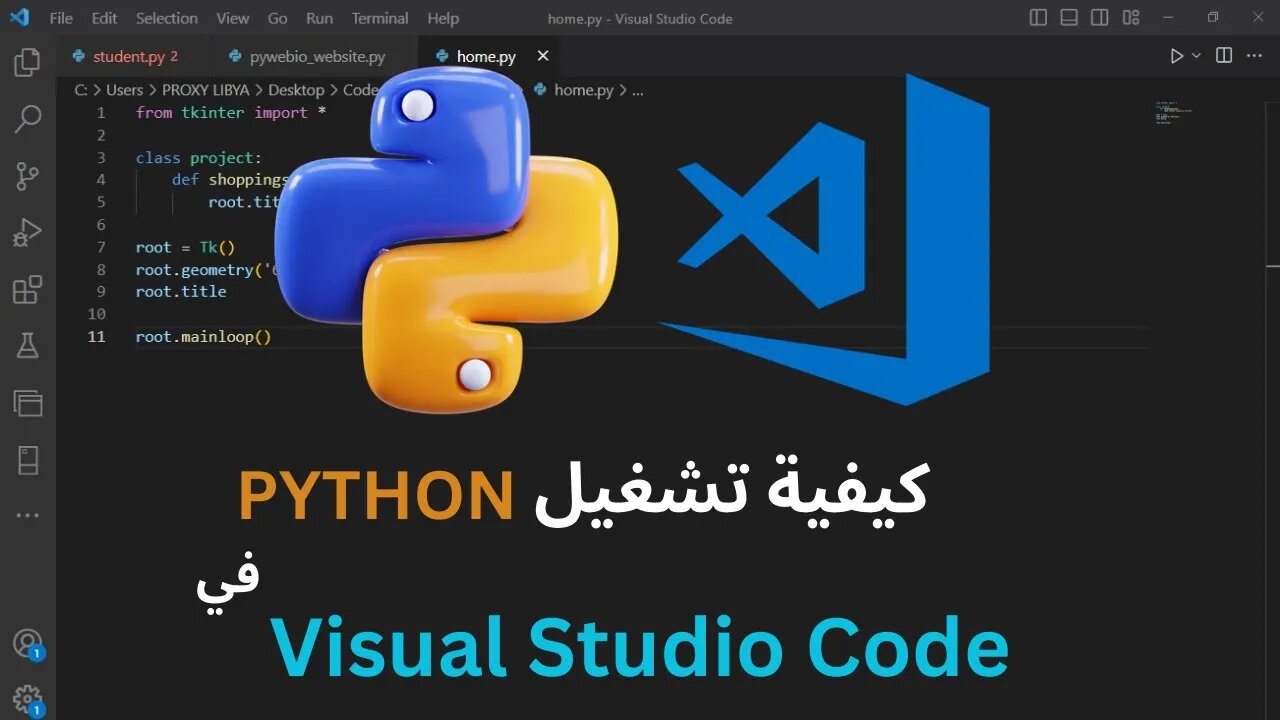The height and width of the screenshot is (720, 1280).
Task: Expand the trailing breadcrumb ellipsis
Action: click(x=637, y=90)
